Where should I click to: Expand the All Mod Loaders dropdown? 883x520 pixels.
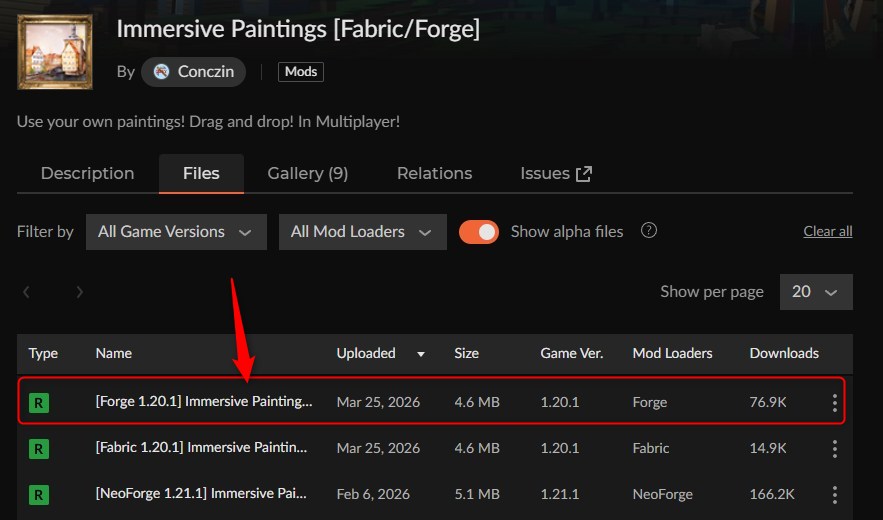click(x=363, y=232)
